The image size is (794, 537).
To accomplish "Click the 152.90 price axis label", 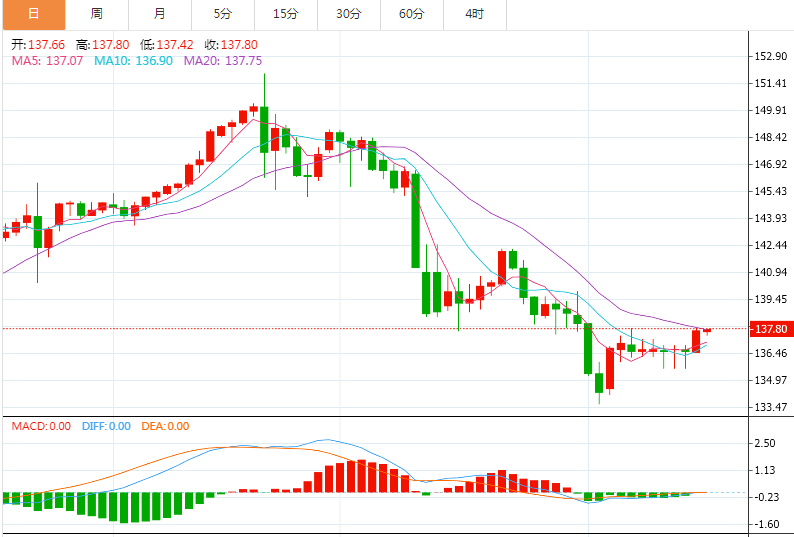I will 771,56.
